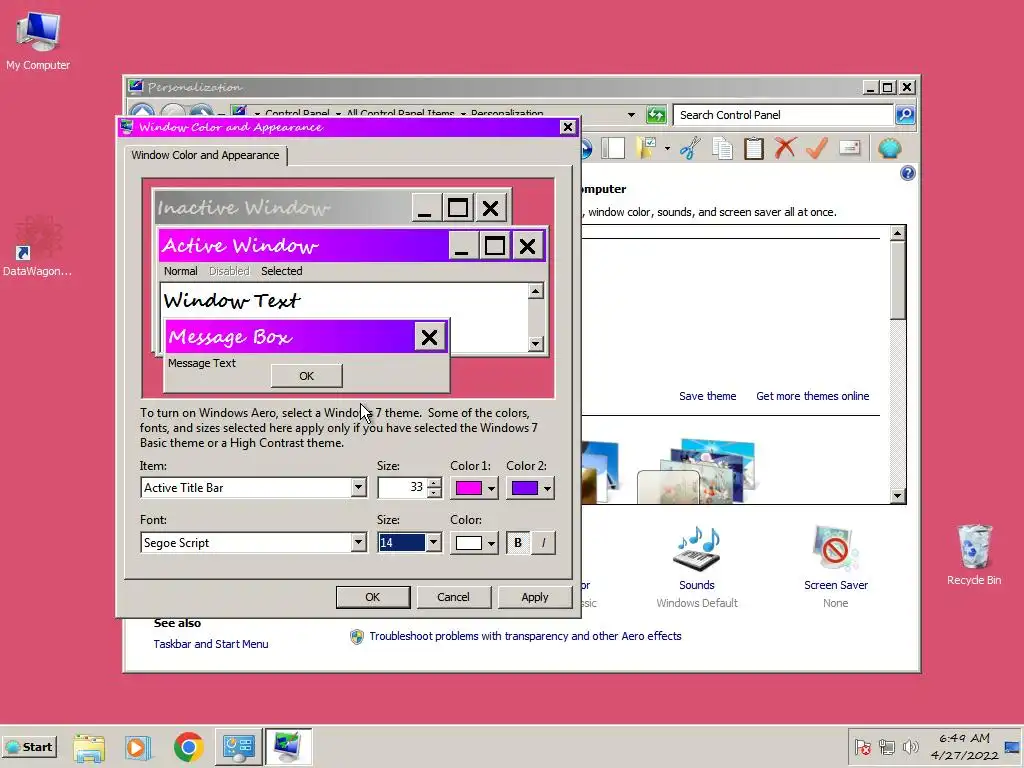The height and width of the screenshot is (768, 1024).
Task: Open Get more themes online link
Action: pos(812,396)
